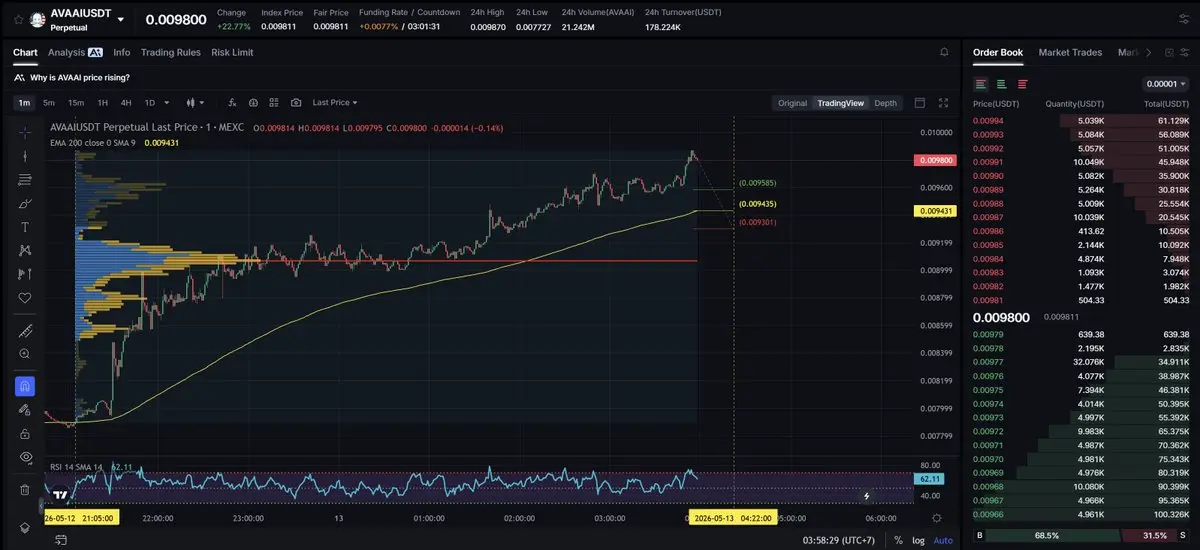This screenshot has width=1200, height=550.
Task: Open the date range calendar icon at the bottom left
Action: coord(60,540)
